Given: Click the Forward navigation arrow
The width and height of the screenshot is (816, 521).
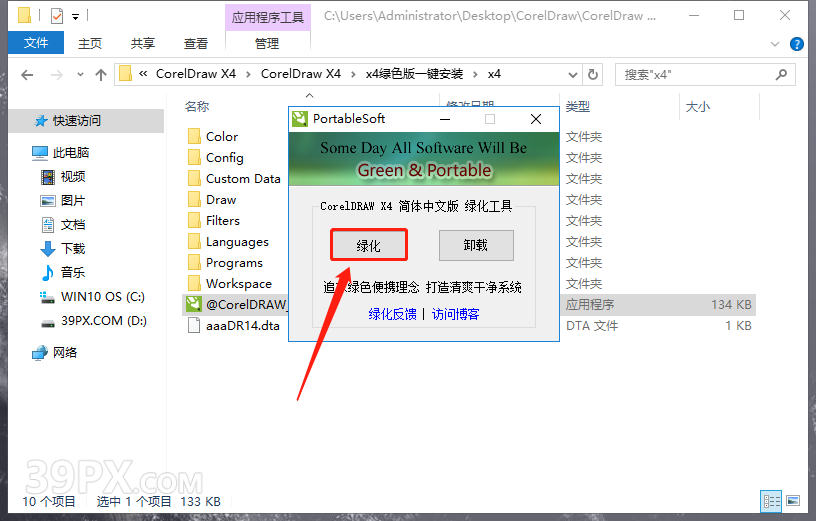Looking at the screenshot, I should [56, 75].
